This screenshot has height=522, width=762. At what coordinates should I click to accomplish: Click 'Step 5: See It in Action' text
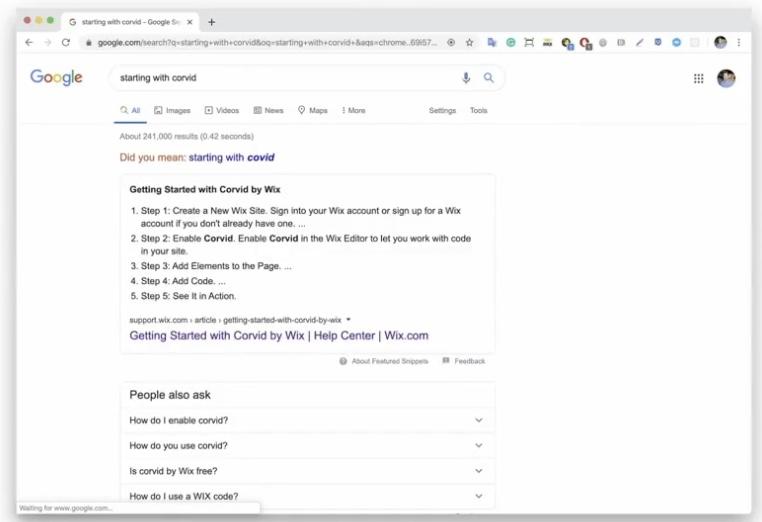click(189, 296)
